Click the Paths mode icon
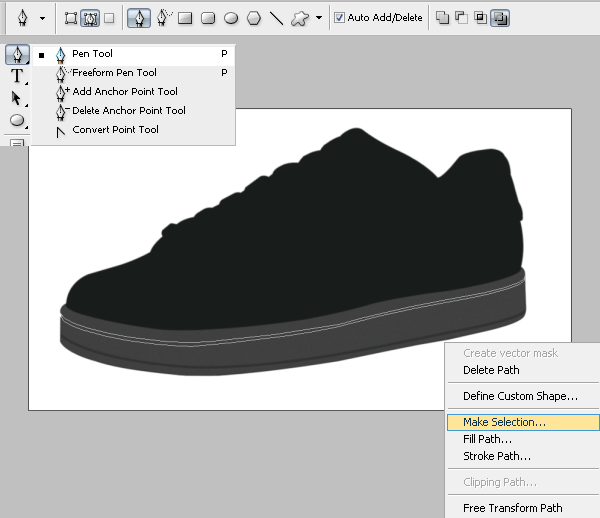 click(x=89, y=18)
